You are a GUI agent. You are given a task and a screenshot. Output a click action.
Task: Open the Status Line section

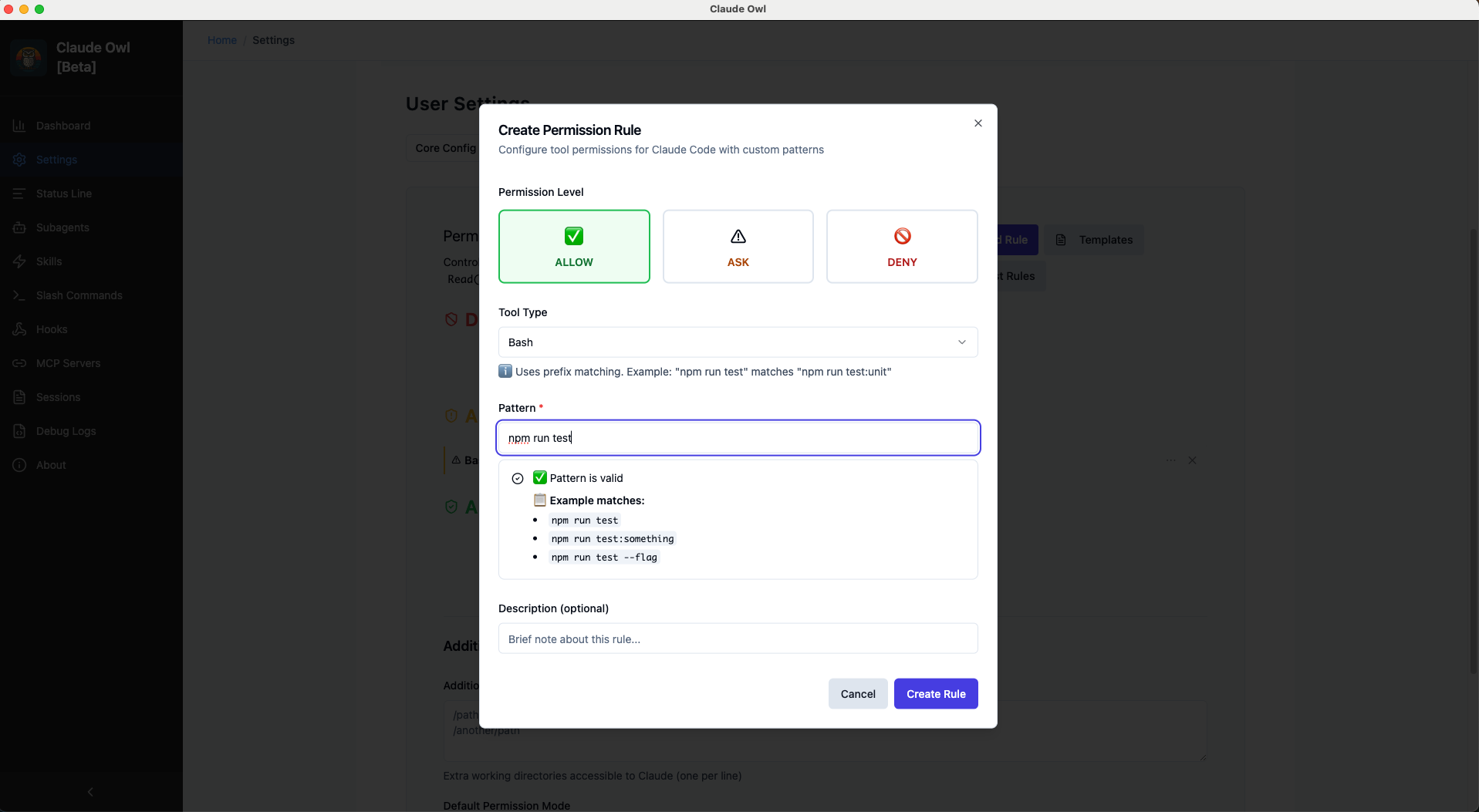(63, 194)
